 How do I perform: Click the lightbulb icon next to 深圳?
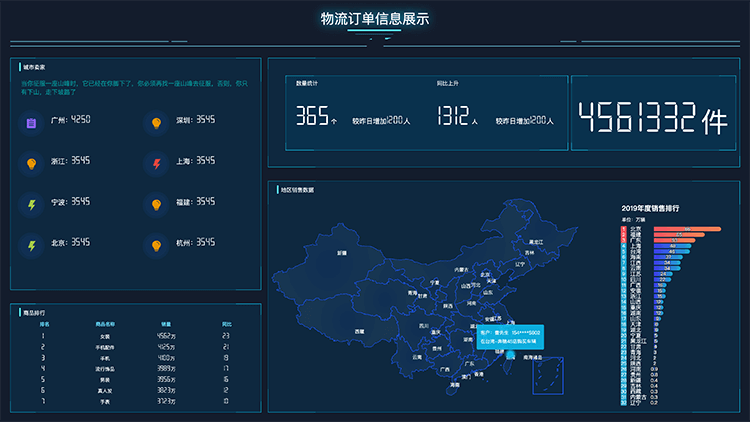pos(156,123)
